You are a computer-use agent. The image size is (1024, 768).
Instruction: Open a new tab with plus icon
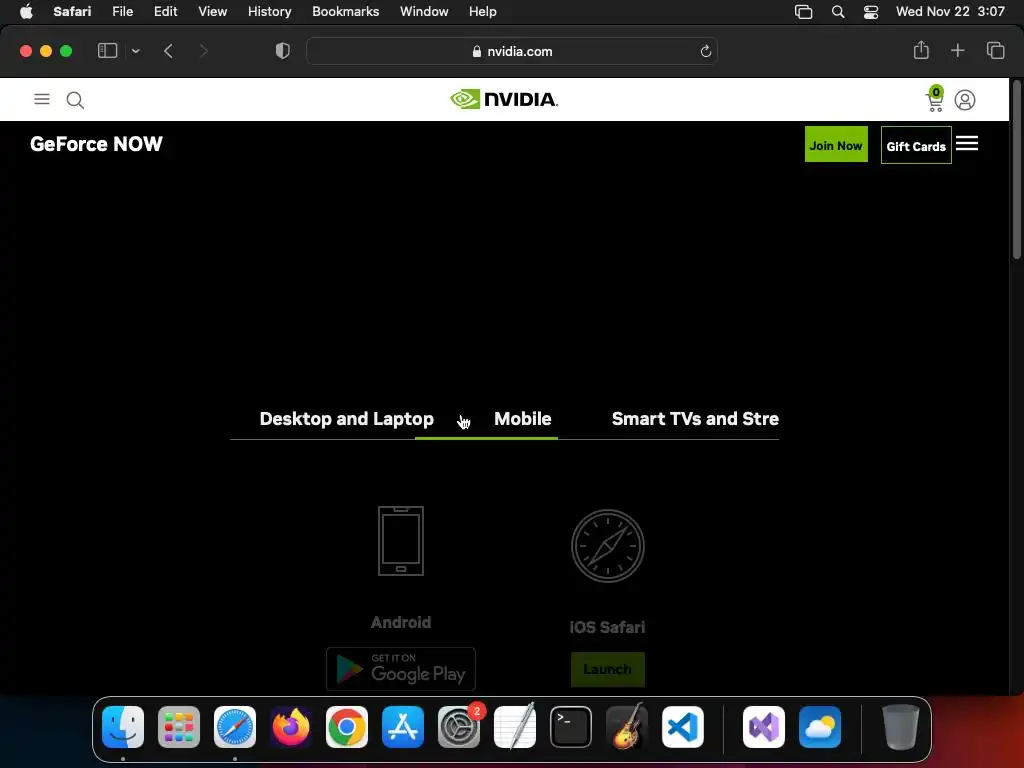click(x=957, y=50)
